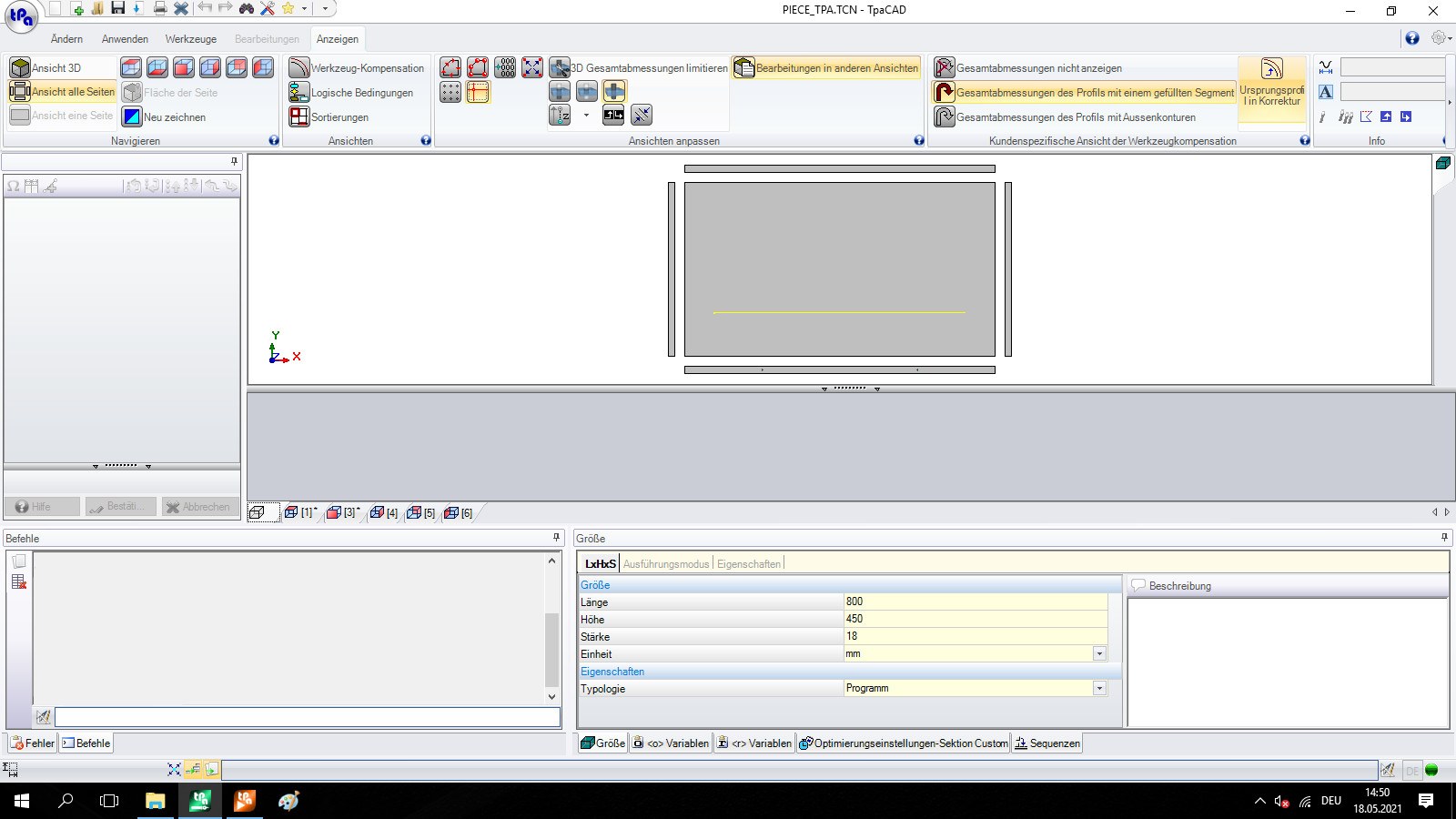Expand the Einheit mm dropdown

(1099, 654)
